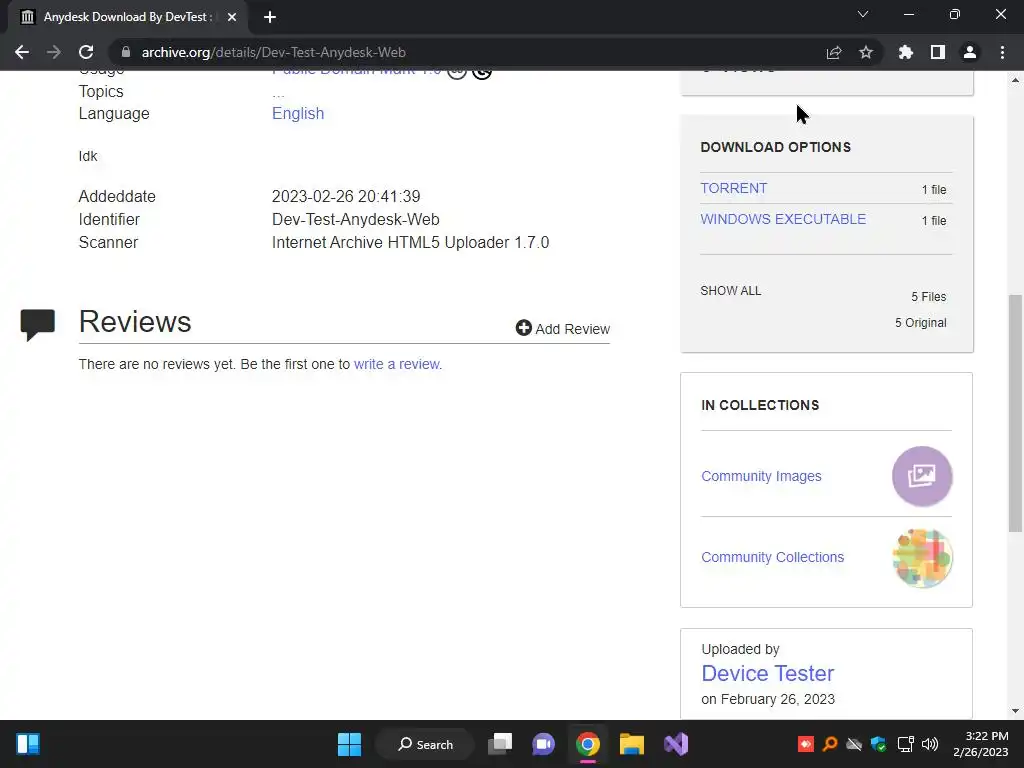Open the Chrome extensions puzzle icon
The width and height of the screenshot is (1024, 768).
[906, 52]
